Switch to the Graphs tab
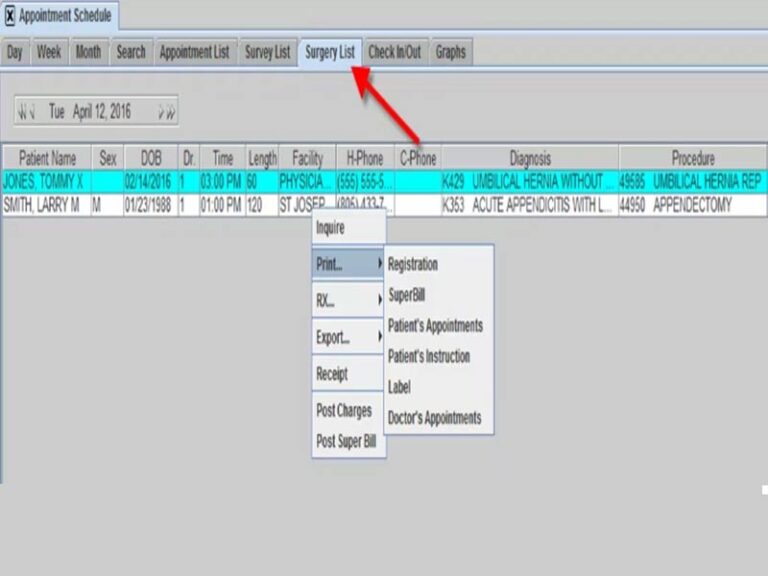This screenshot has height=576, width=768. point(451,52)
